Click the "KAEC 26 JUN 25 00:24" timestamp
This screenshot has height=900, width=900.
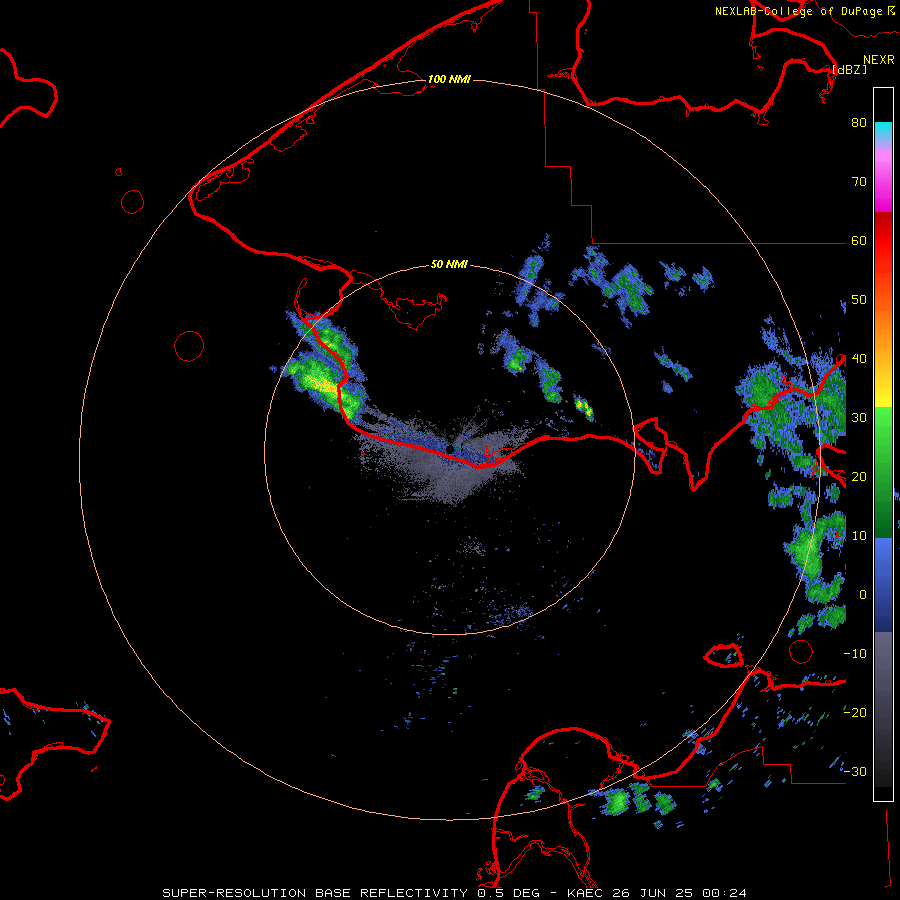(657, 893)
